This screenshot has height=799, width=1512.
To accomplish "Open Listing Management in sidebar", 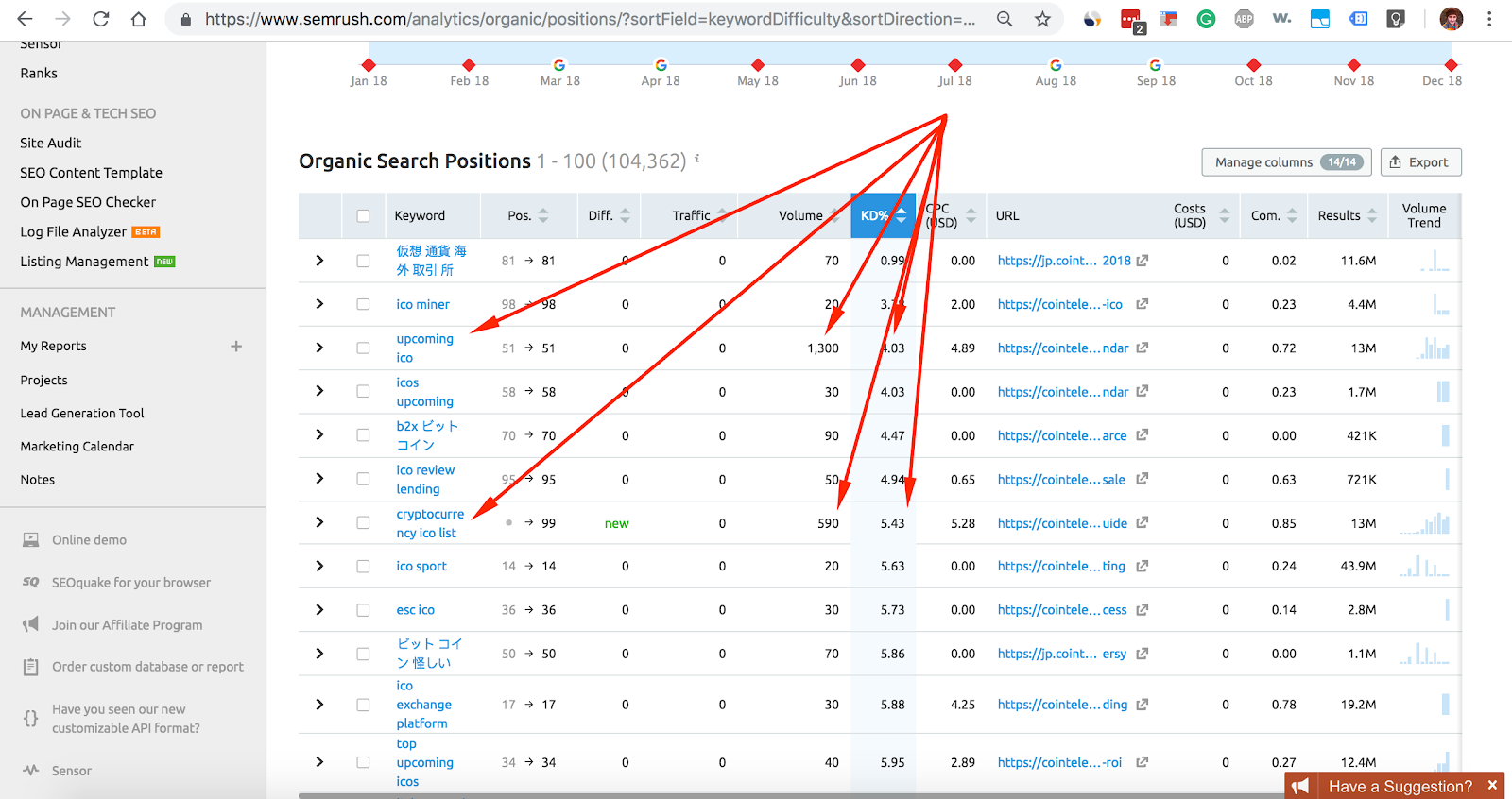I will tap(84, 261).
